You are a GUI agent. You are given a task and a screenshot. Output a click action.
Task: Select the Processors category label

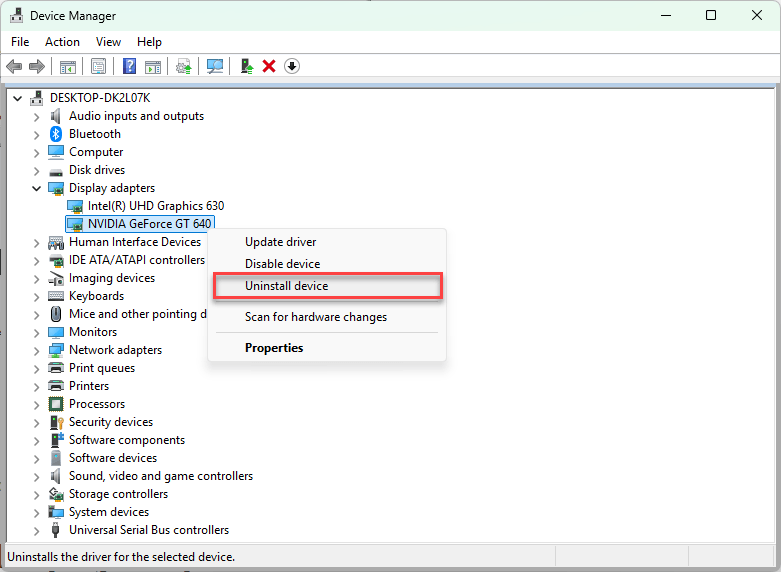[97, 404]
